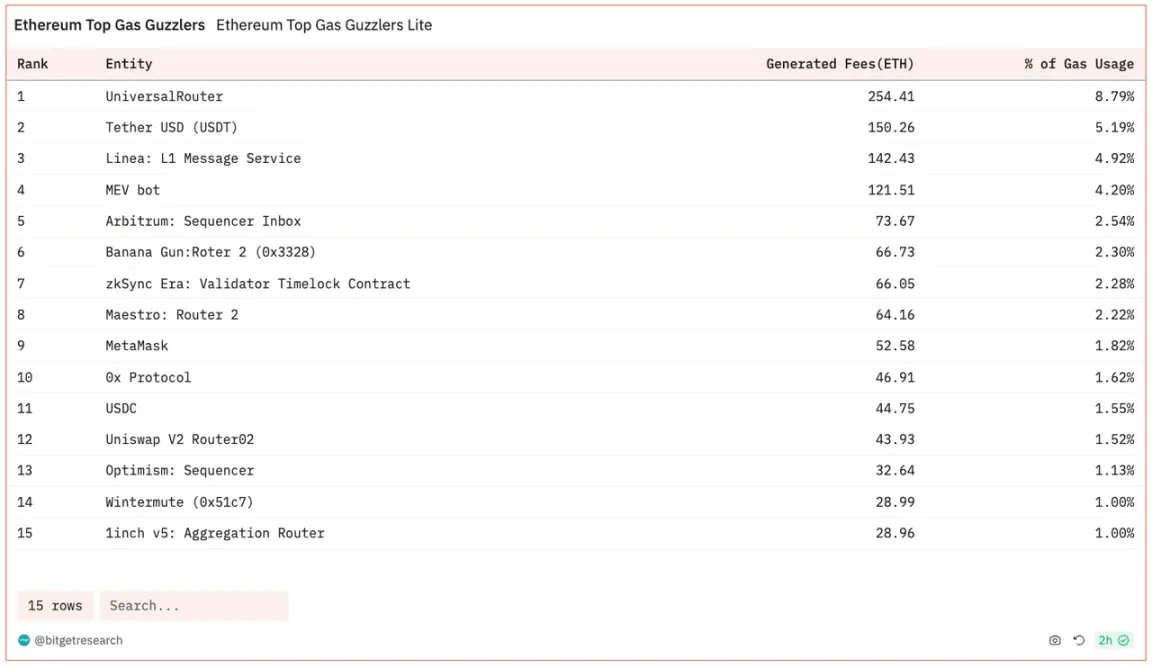Click the camera screenshot icon
Image resolution: width=1152 pixels, height=668 pixels.
pos(1054,640)
